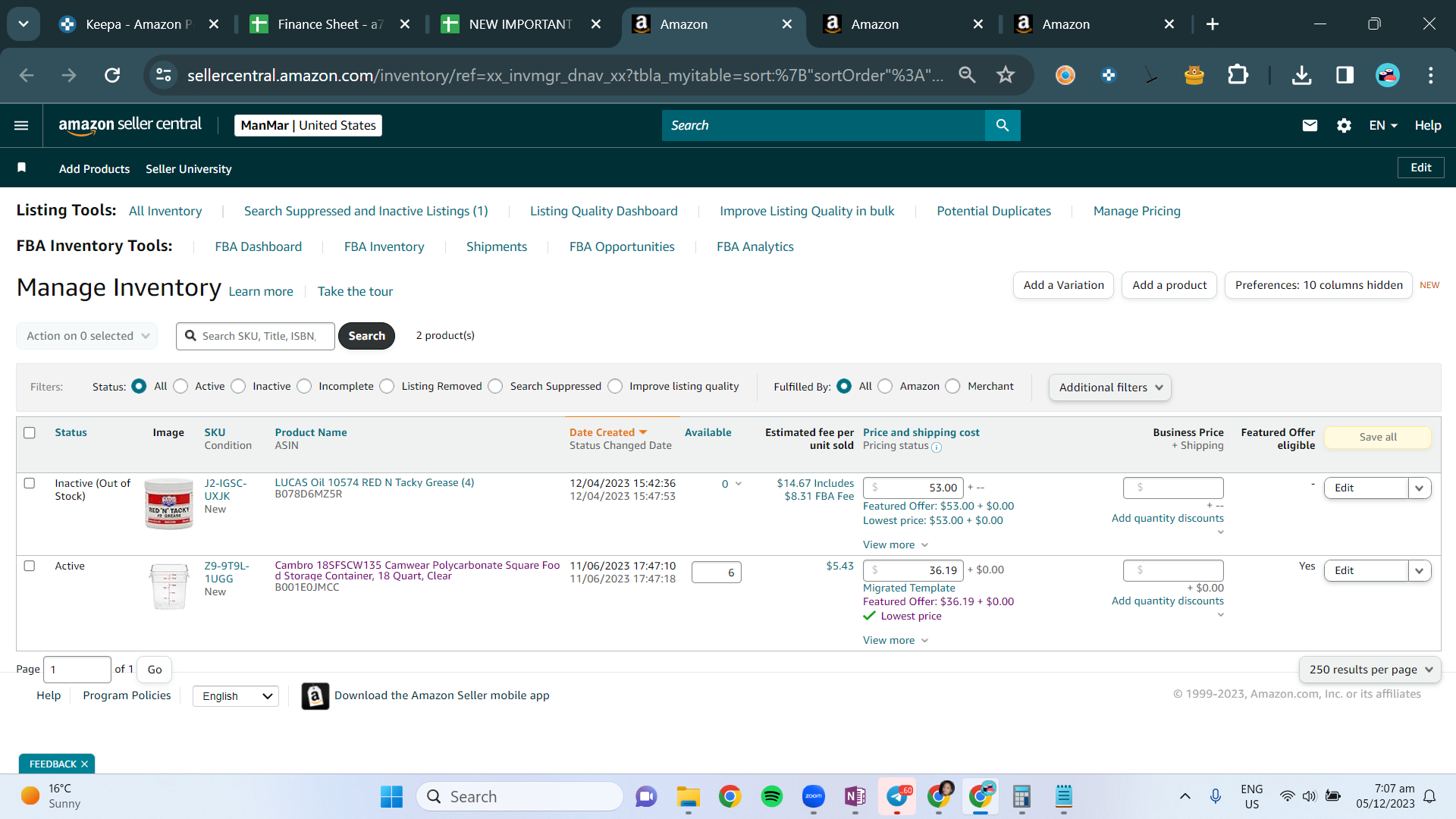The image size is (1456, 819).
Task: Bookmark this page with the star icon
Action: point(1006,74)
